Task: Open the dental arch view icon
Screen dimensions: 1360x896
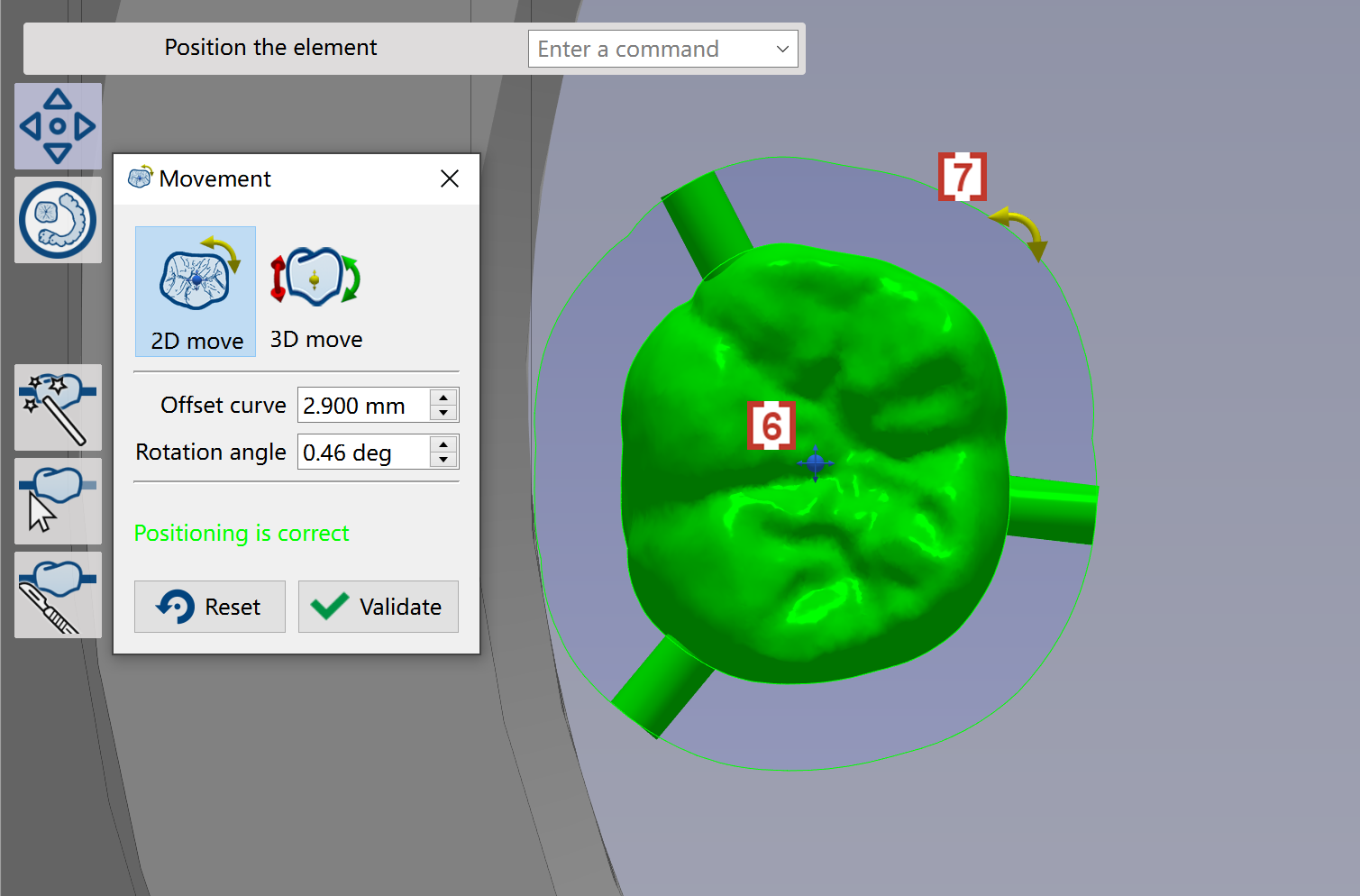Action: (58, 220)
